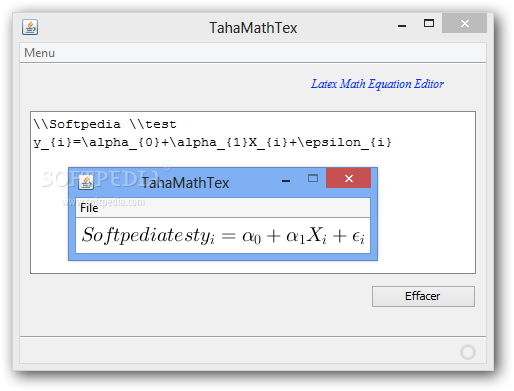The image size is (514, 391).
Task: Click the \\Softpedia \\test line of text
Action: 105,124
